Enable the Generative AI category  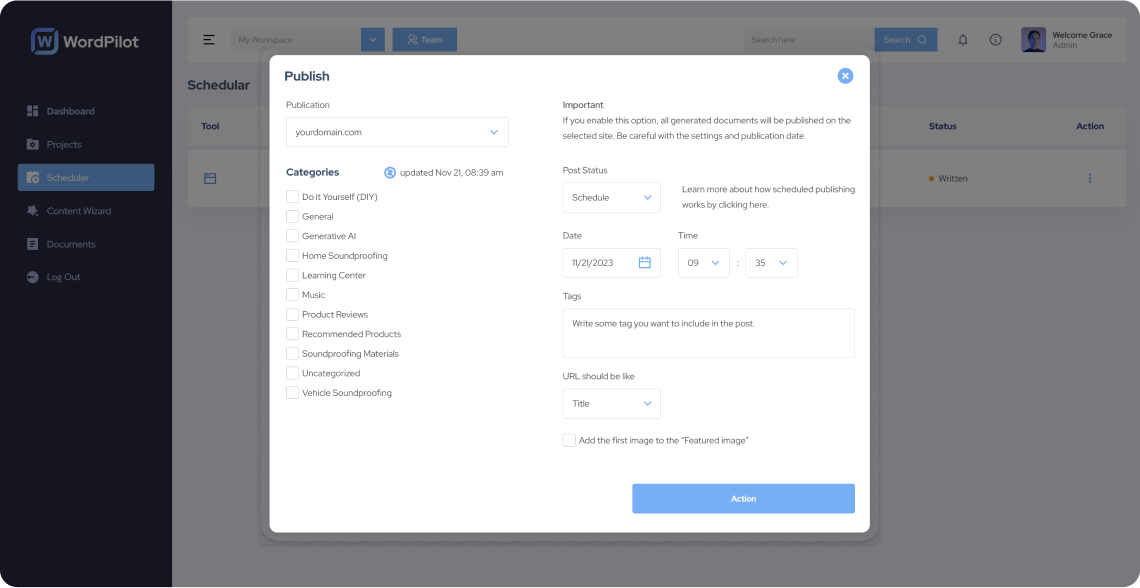tap(291, 236)
